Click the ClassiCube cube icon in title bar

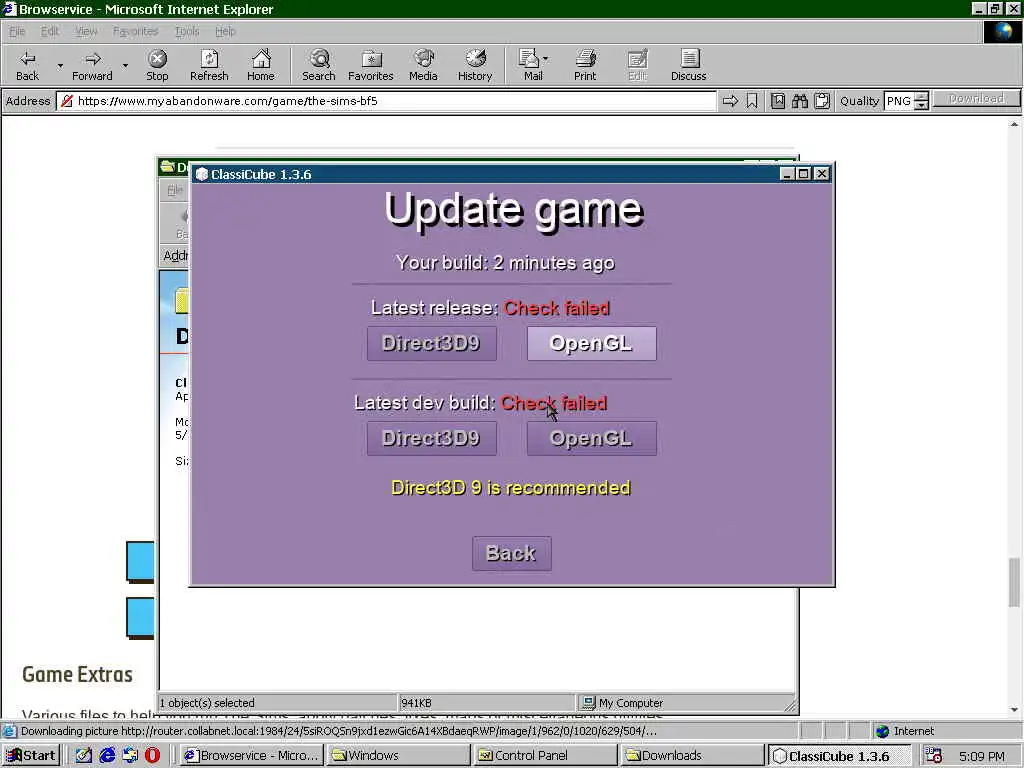click(202, 174)
